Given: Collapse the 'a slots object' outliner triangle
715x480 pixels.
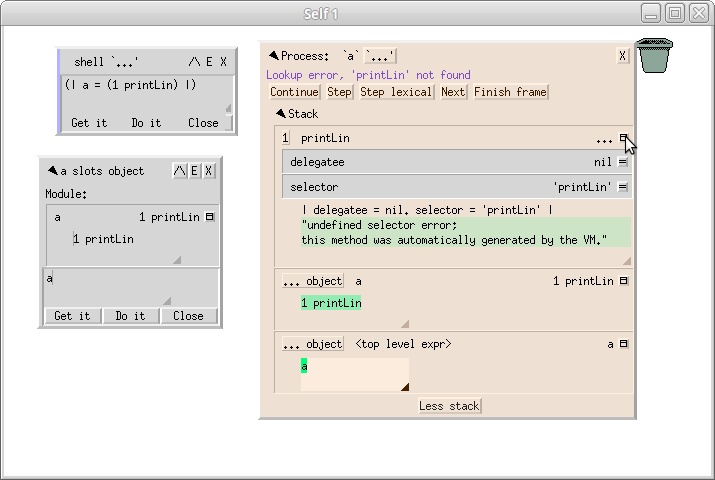Looking at the screenshot, I should click(x=52, y=171).
